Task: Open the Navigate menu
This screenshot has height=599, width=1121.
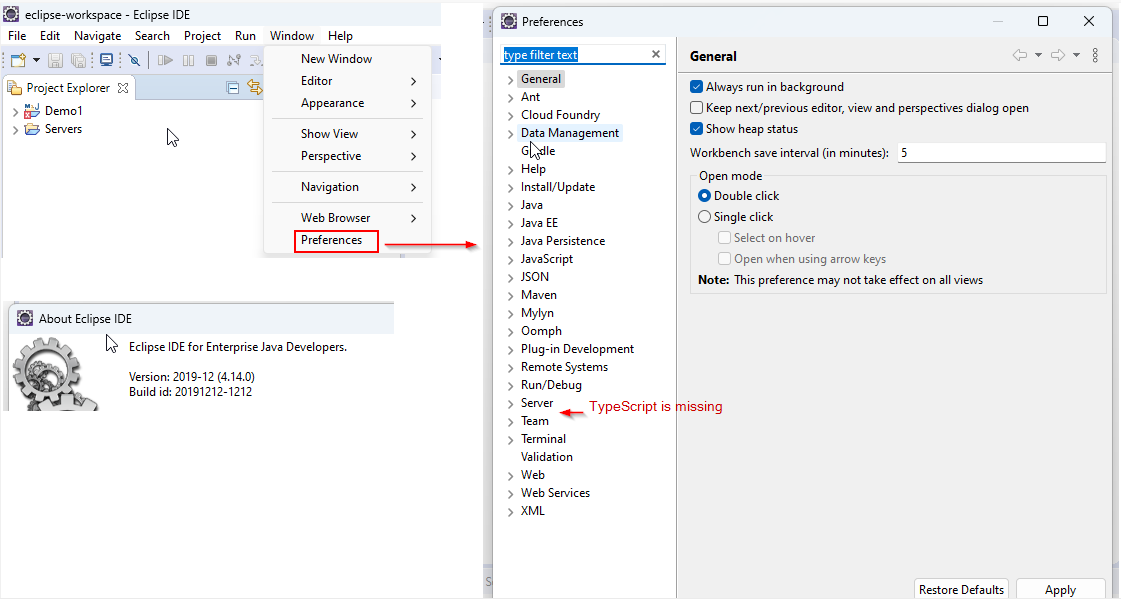Action: (97, 36)
